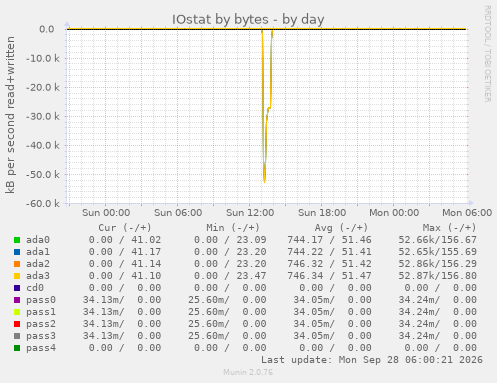The height and width of the screenshot is (383, 497).
Task: Click ada1 average value 744.22 / 51.41
Action: (x=329, y=252)
